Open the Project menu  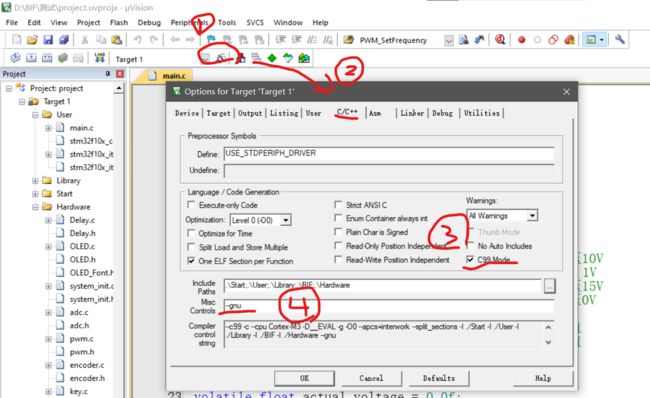pyautogui.click(x=88, y=22)
